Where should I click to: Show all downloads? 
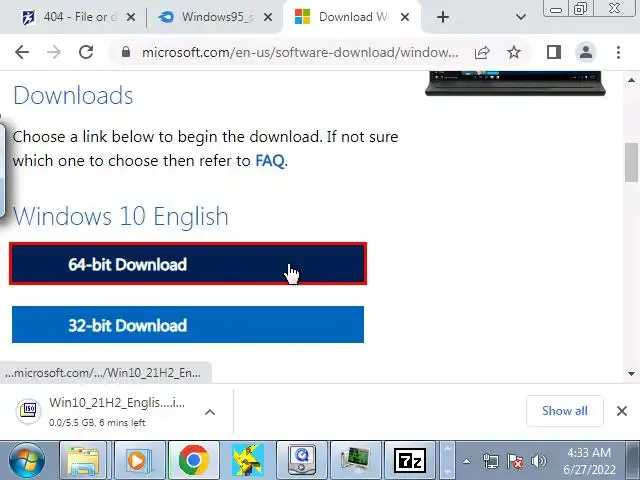pyautogui.click(x=565, y=411)
